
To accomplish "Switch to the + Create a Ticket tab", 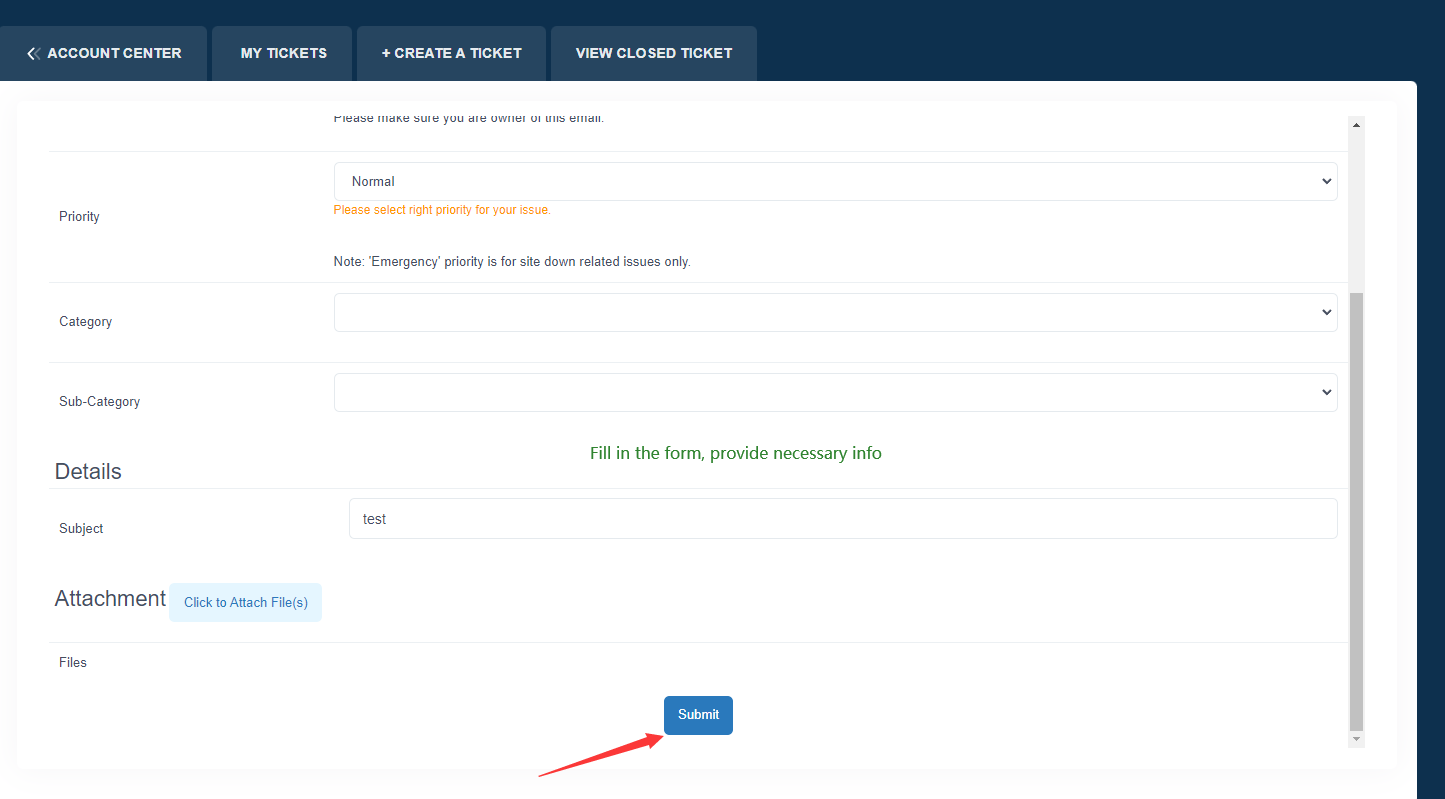I will pyautogui.click(x=451, y=53).
